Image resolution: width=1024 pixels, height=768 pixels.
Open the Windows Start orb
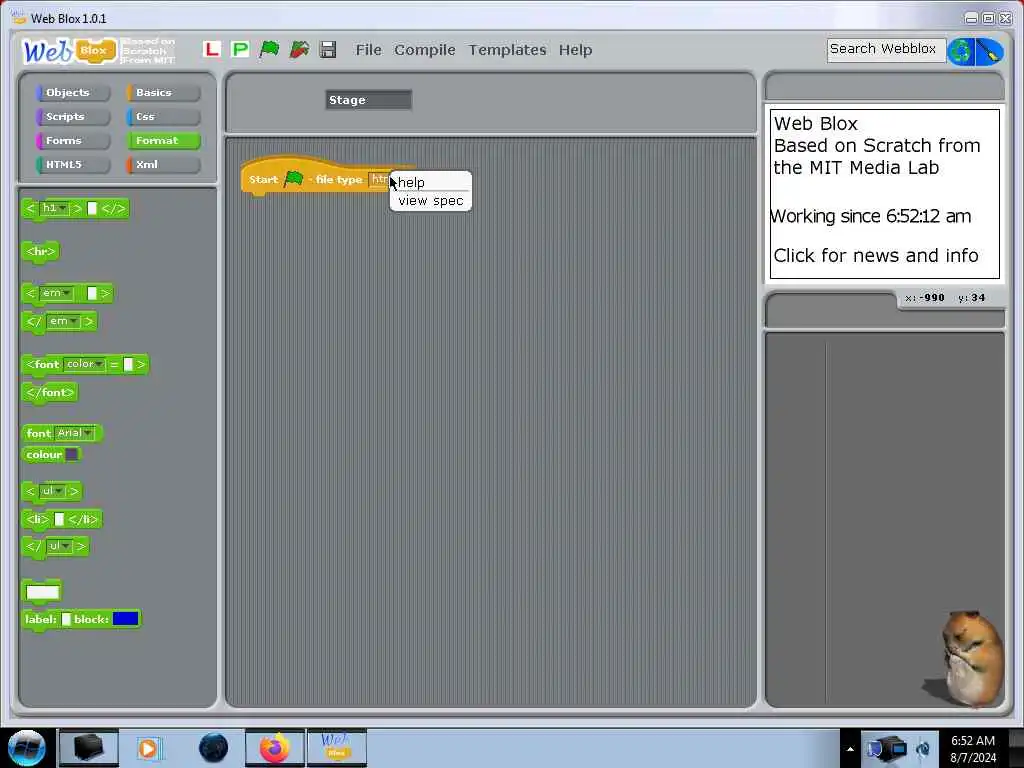tap(26, 748)
